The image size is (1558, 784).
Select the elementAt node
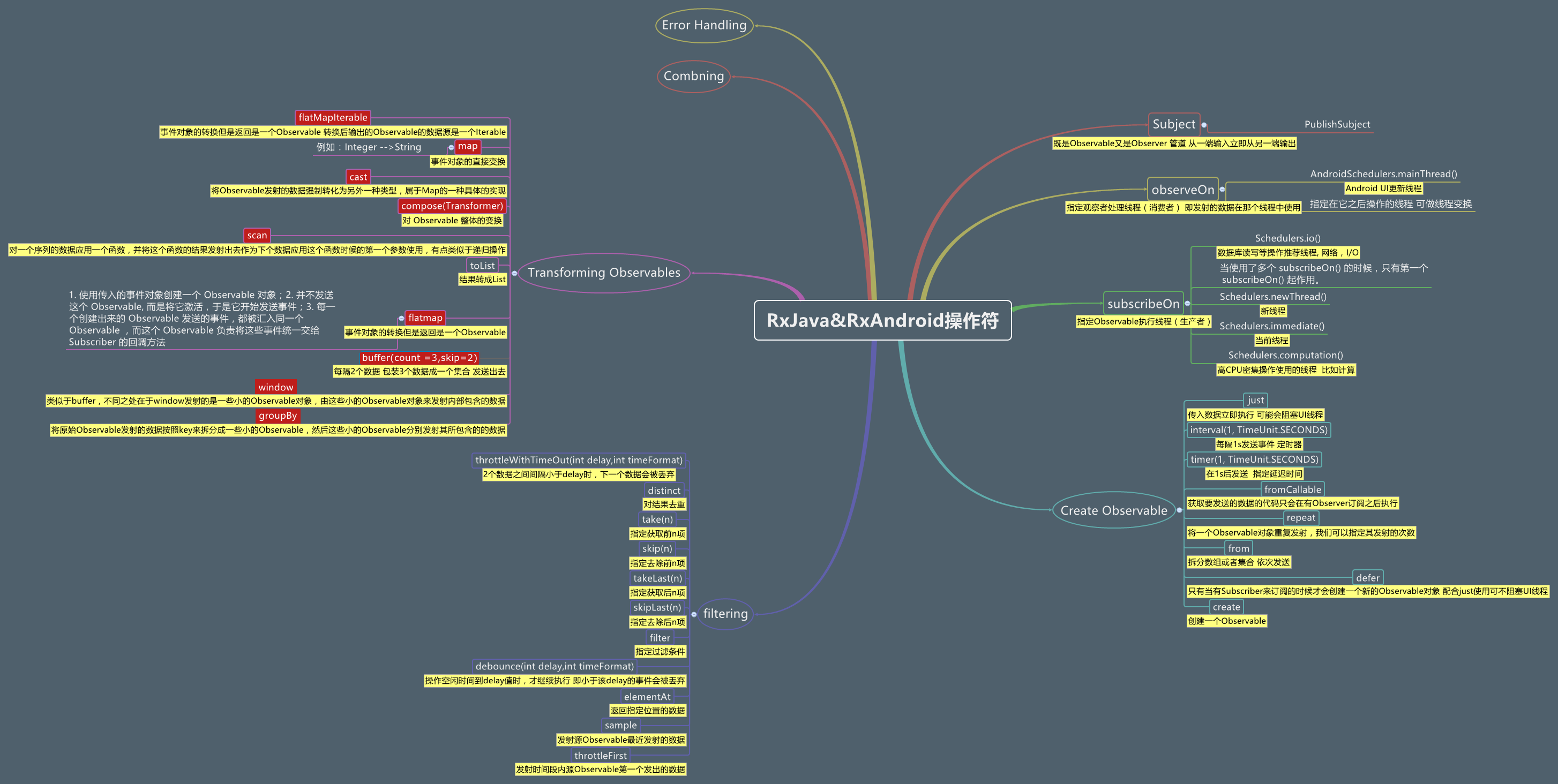point(647,696)
